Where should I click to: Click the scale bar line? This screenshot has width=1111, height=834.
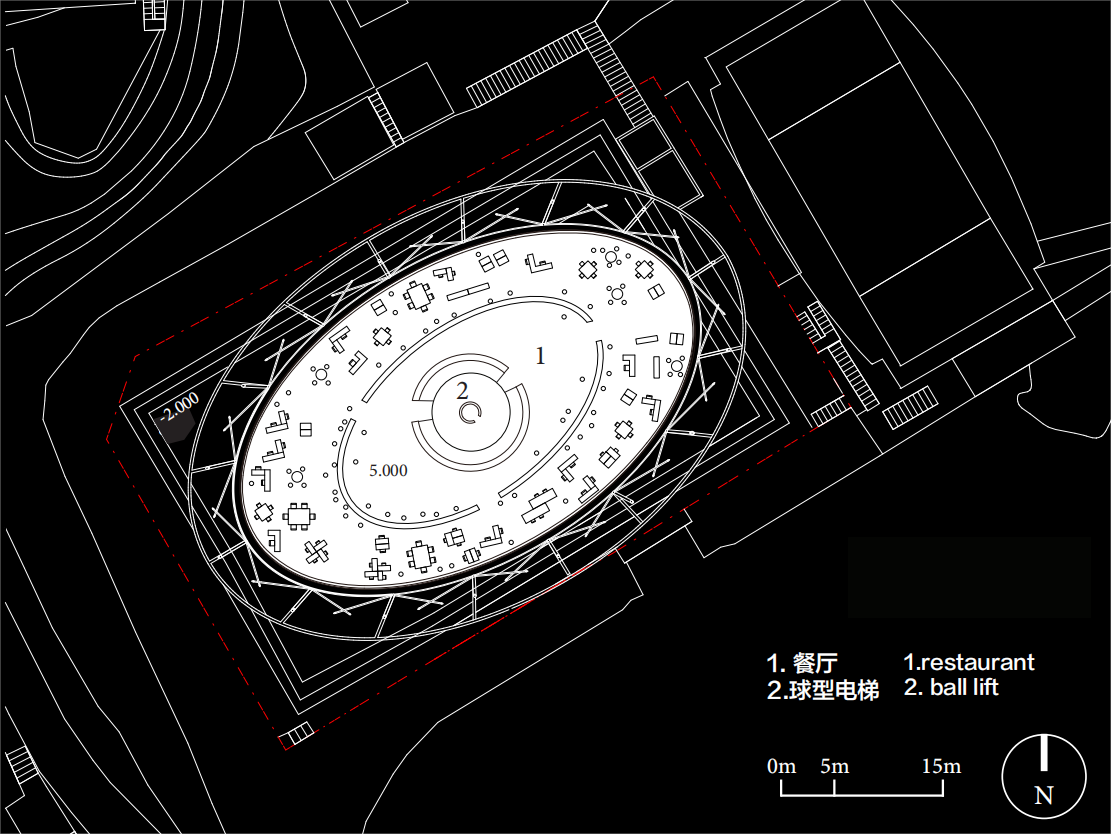(862, 788)
